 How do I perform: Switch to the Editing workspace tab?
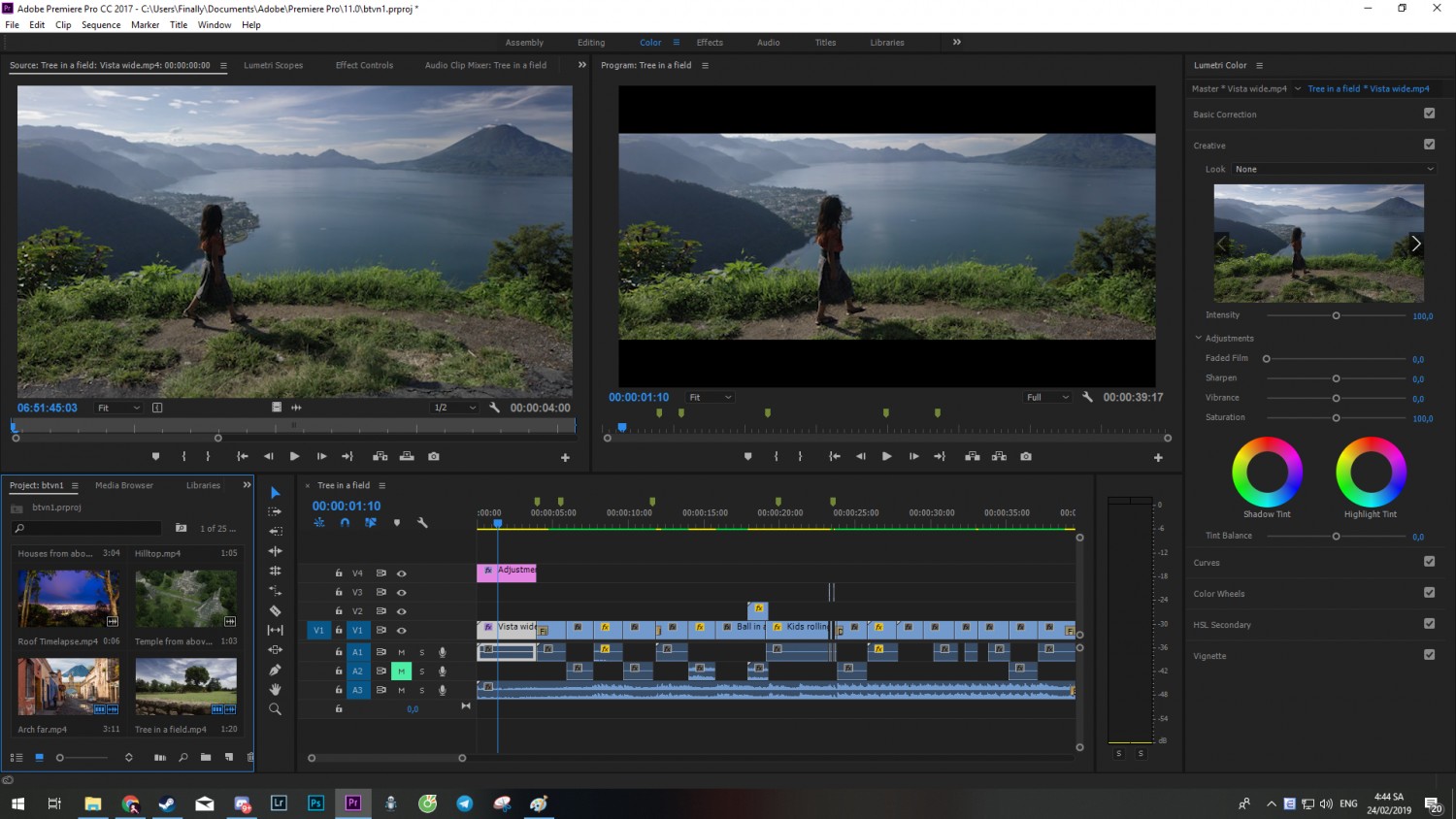coord(591,43)
